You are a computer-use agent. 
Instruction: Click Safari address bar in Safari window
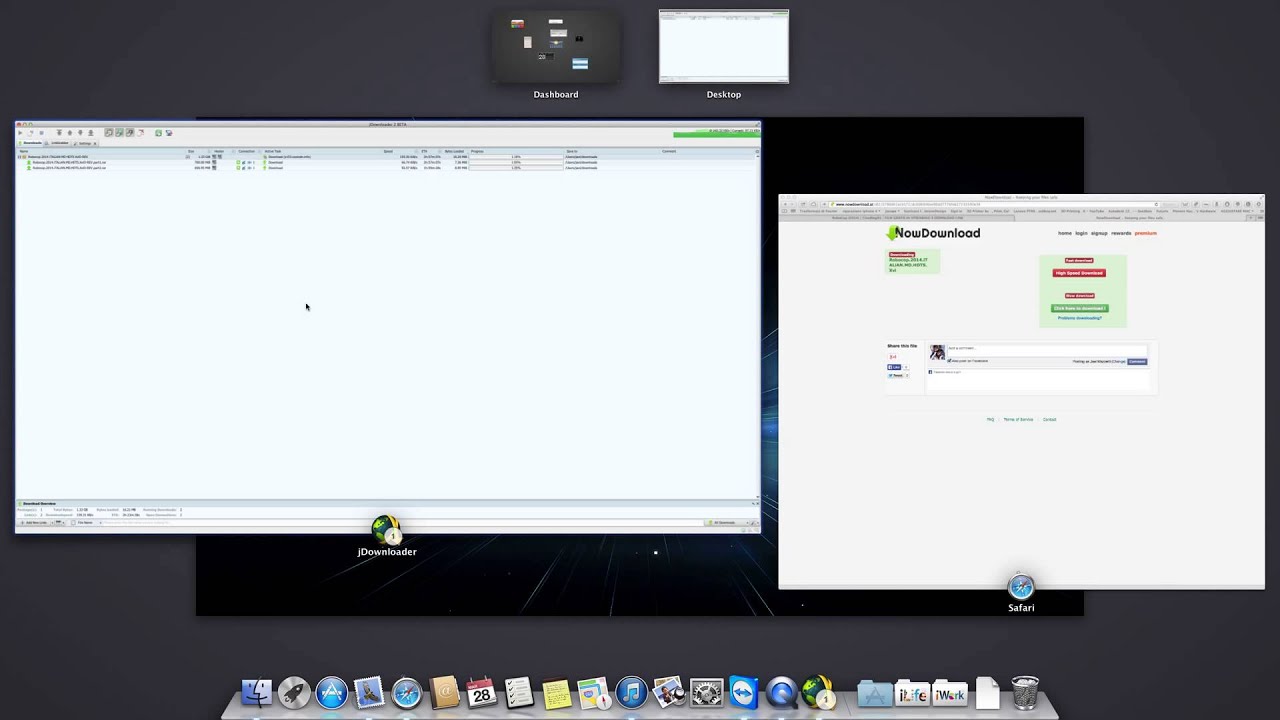click(993, 204)
